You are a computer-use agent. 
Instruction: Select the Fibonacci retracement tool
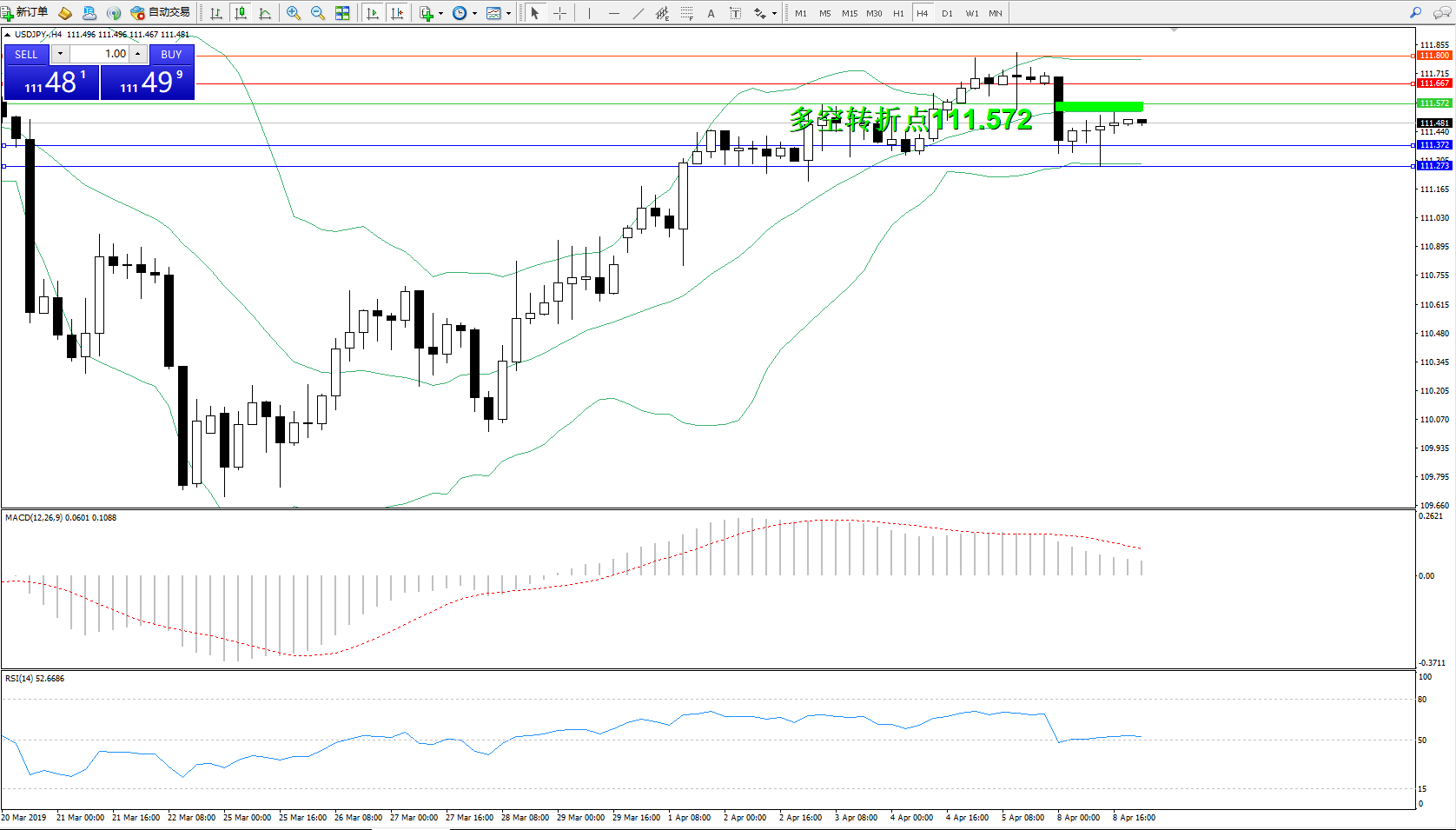[x=686, y=13]
